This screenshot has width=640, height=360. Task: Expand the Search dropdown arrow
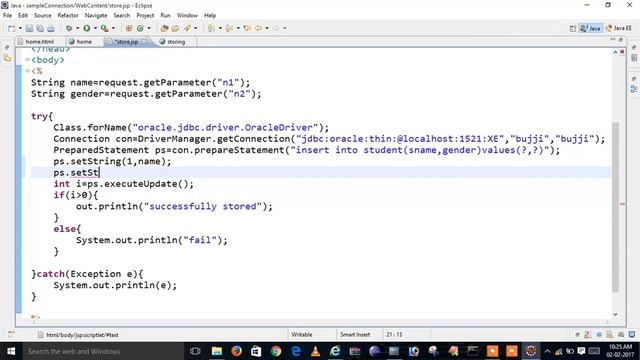pos(196,28)
